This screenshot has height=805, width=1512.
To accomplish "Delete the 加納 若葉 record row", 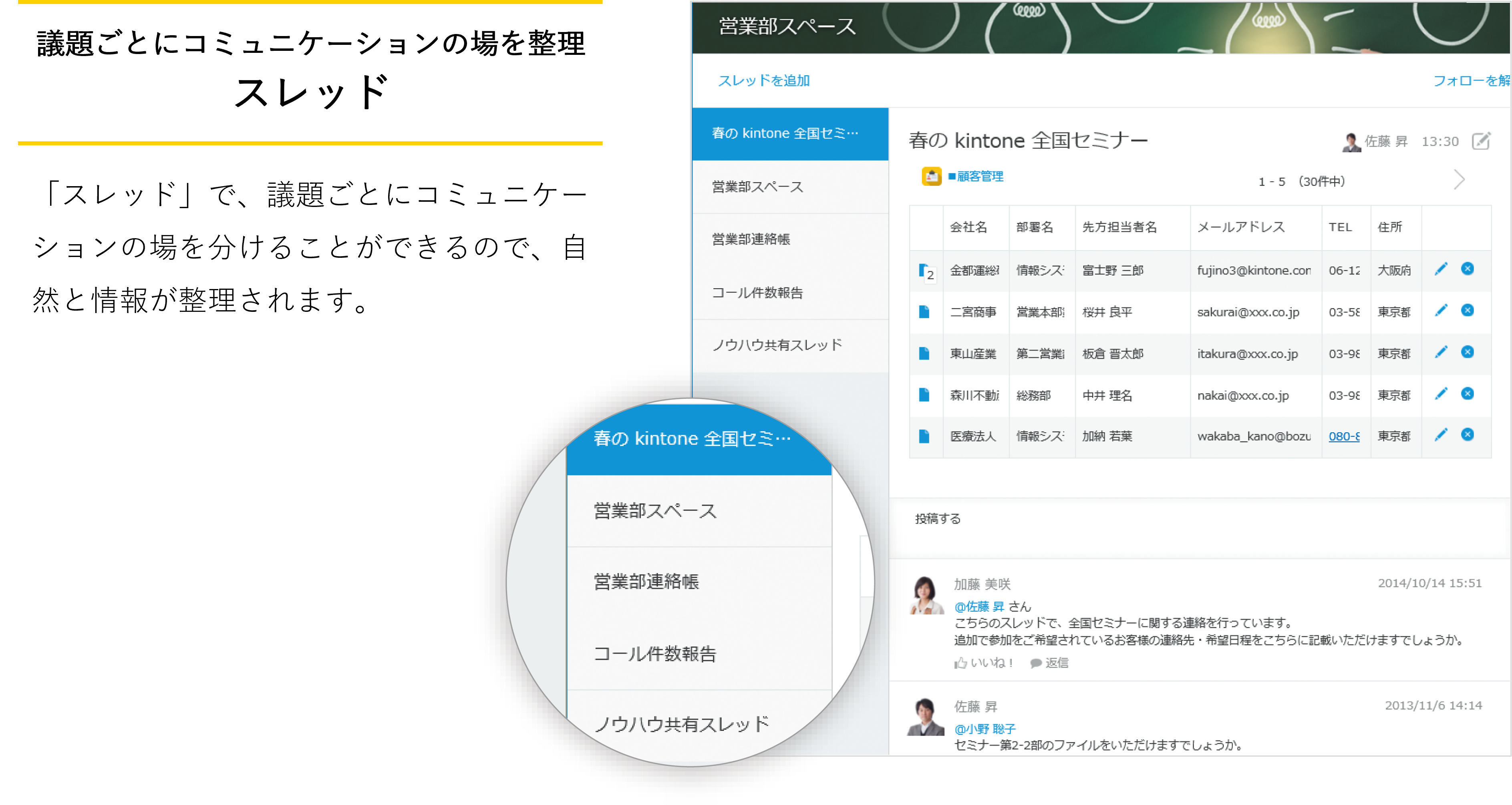I will click(x=1468, y=436).
